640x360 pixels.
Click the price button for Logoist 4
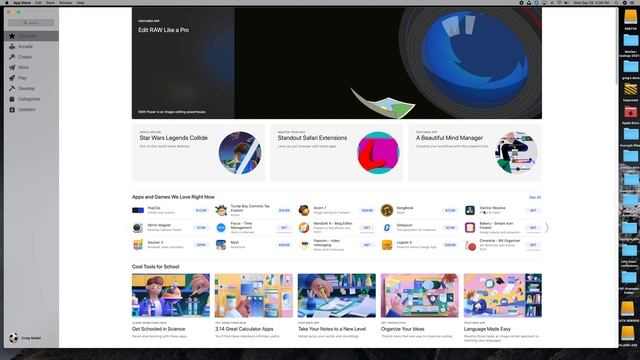click(x=450, y=245)
